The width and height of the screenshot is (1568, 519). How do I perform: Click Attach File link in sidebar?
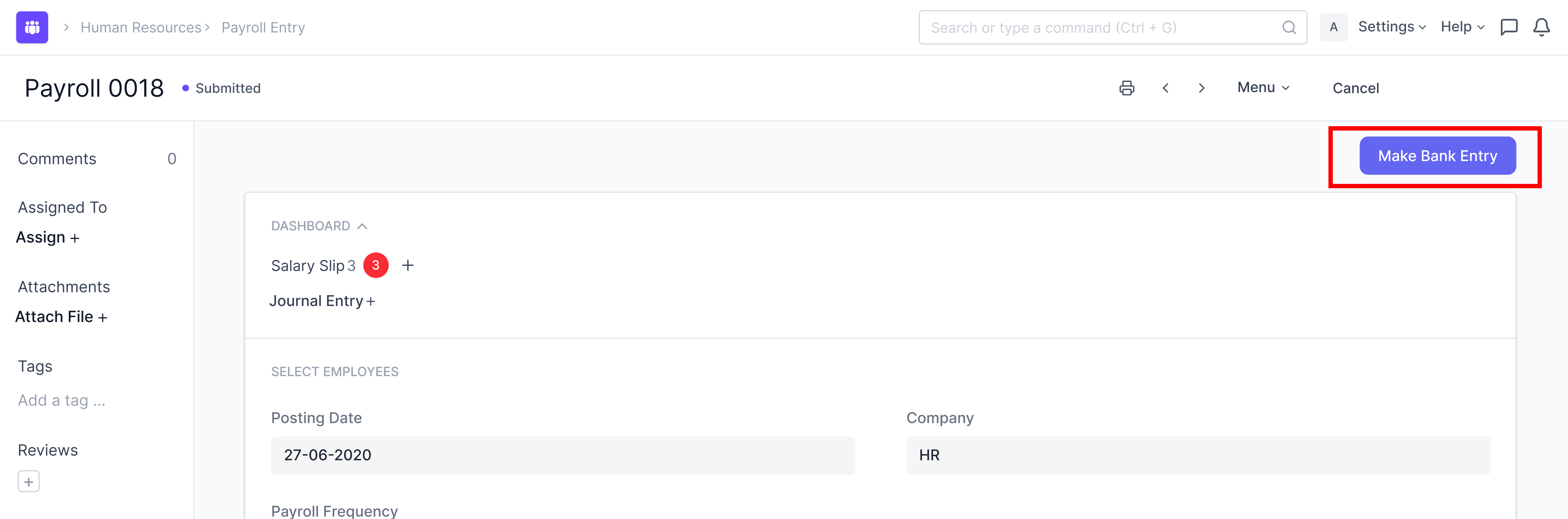point(61,317)
